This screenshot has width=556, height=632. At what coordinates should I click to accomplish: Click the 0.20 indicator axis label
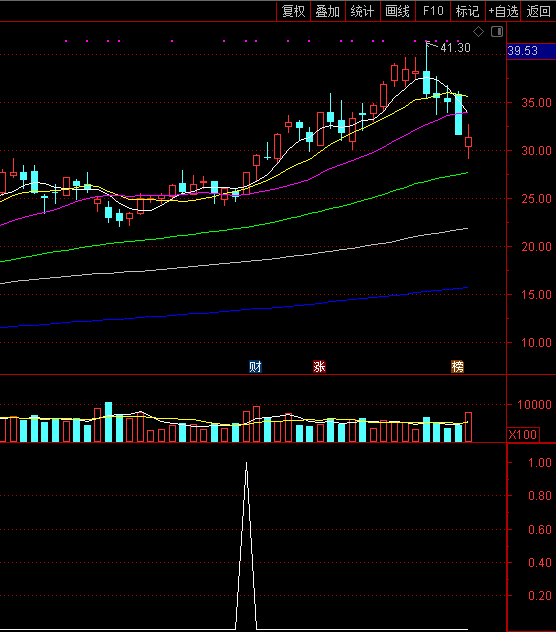(x=540, y=595)
